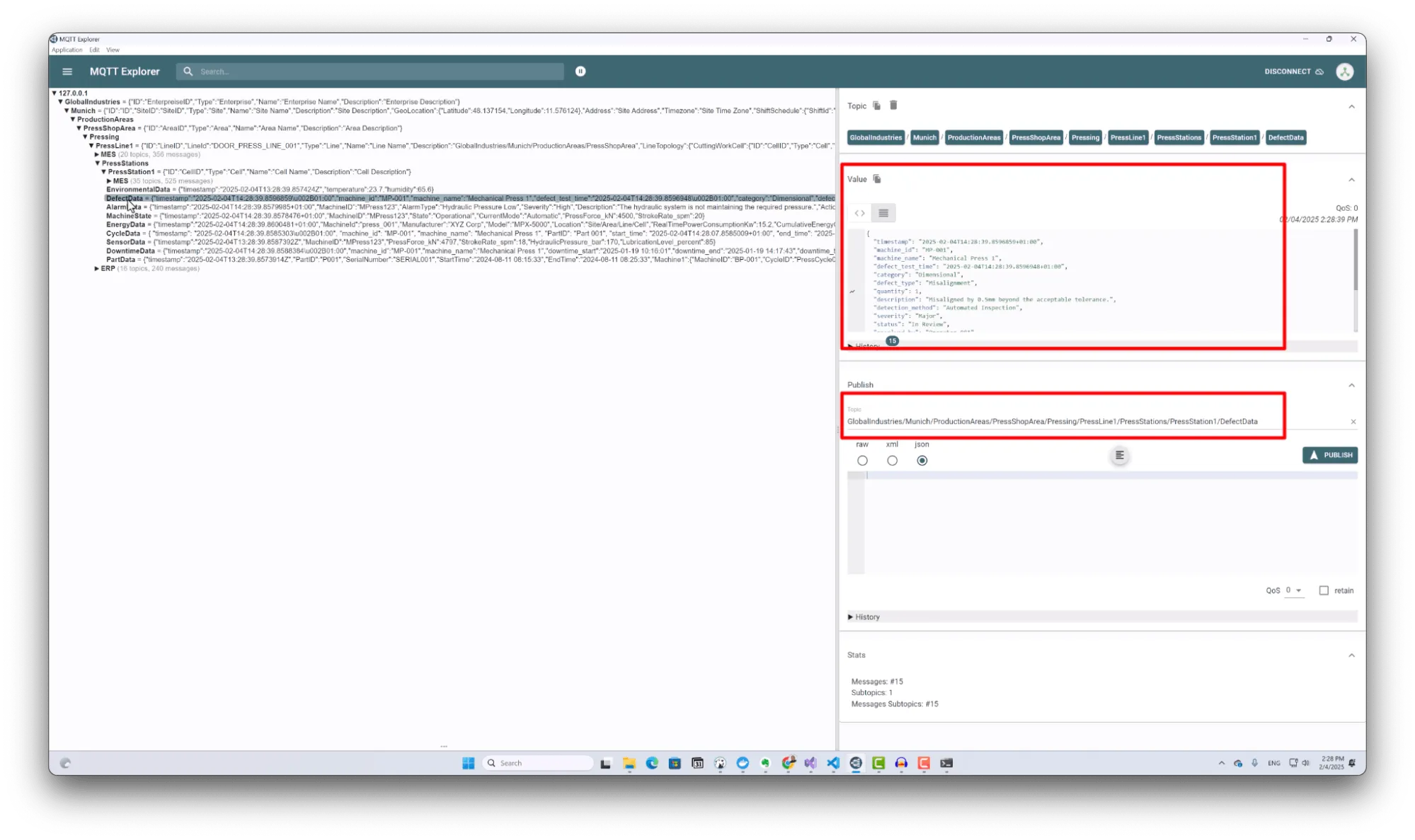Click the Disconnect button

pos(1293,71)
